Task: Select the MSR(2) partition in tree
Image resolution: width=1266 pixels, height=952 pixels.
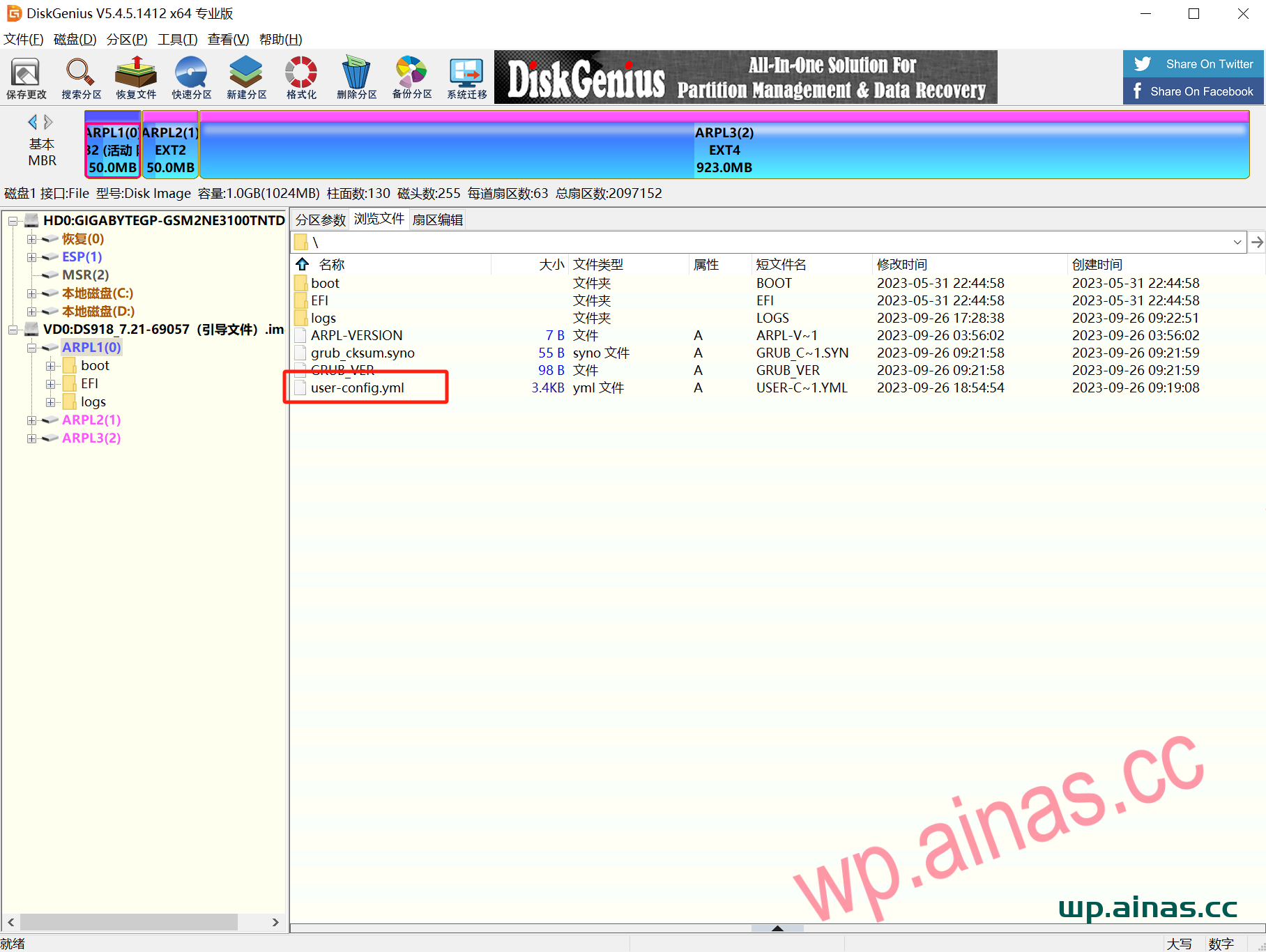Action: pyautogui.click(x=85, y=275)
